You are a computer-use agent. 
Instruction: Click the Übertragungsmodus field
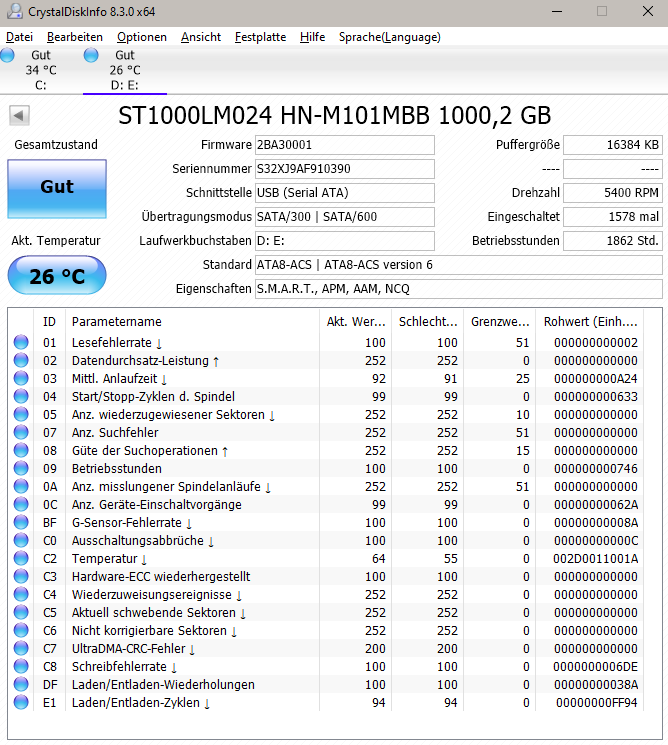344,217
